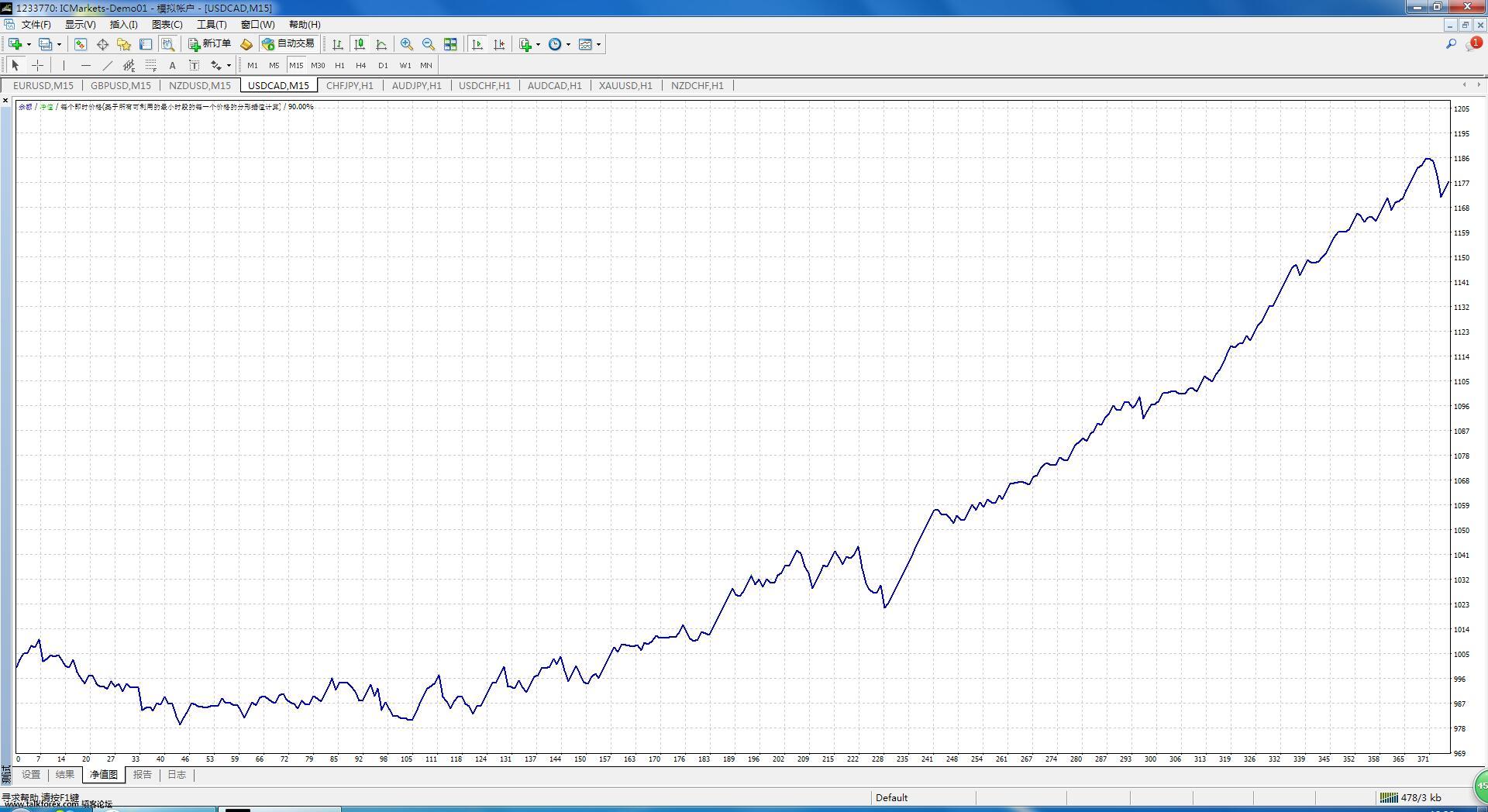The height and width of the screenshot is (812, 1488).
Task: Select the equidistant channel tool
Action: tap(129, 65)
